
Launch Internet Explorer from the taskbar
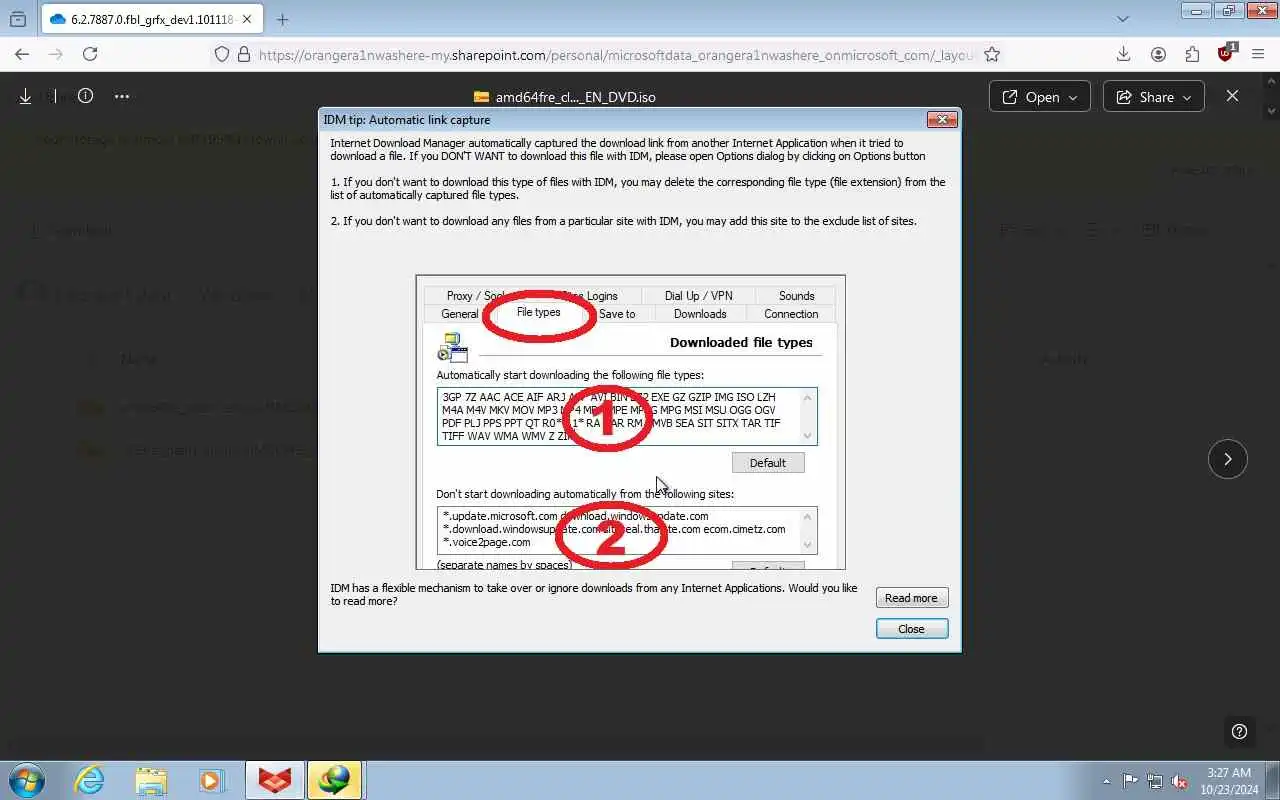click(90, 780)
